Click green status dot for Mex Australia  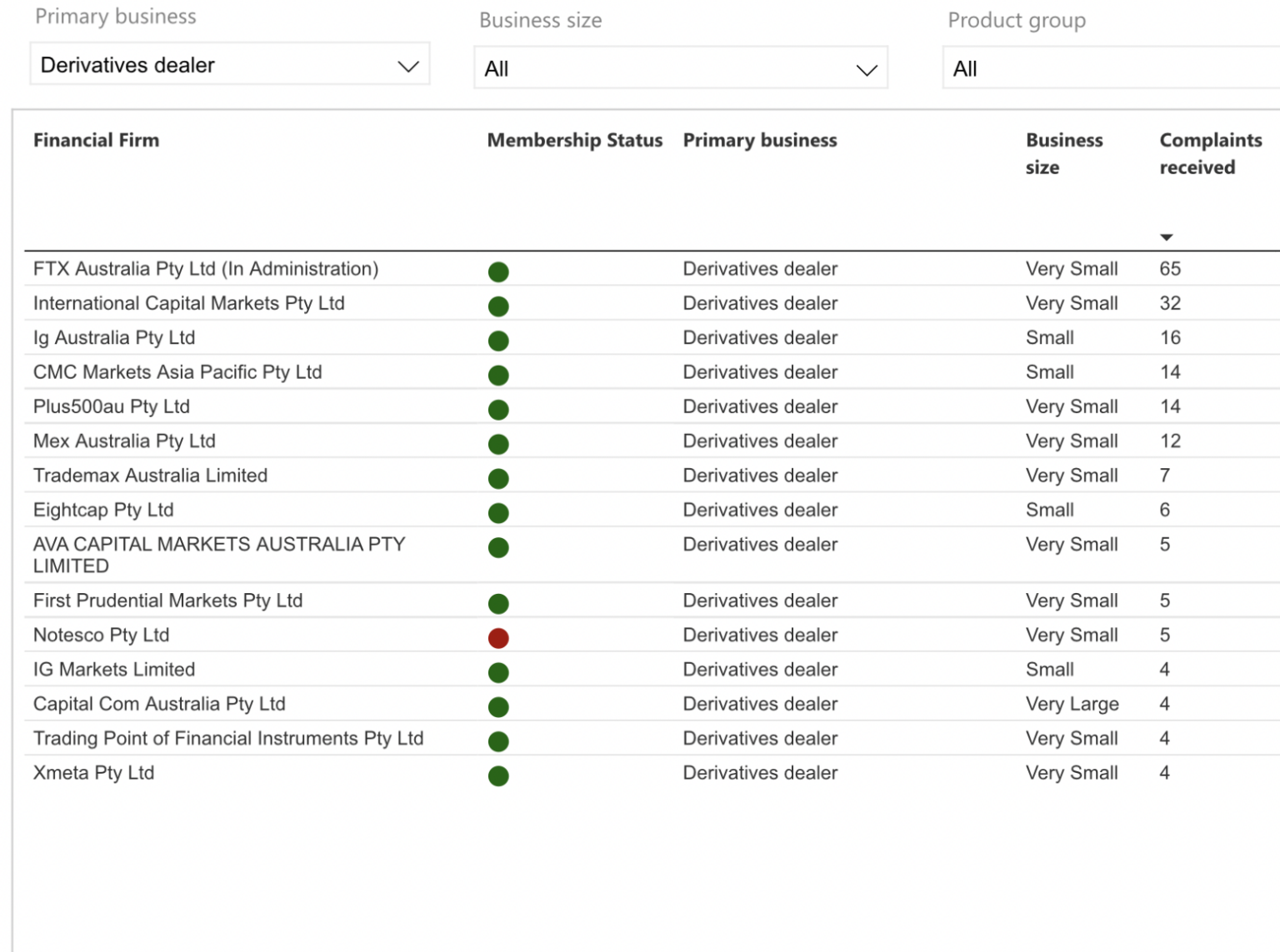[498, 444]
